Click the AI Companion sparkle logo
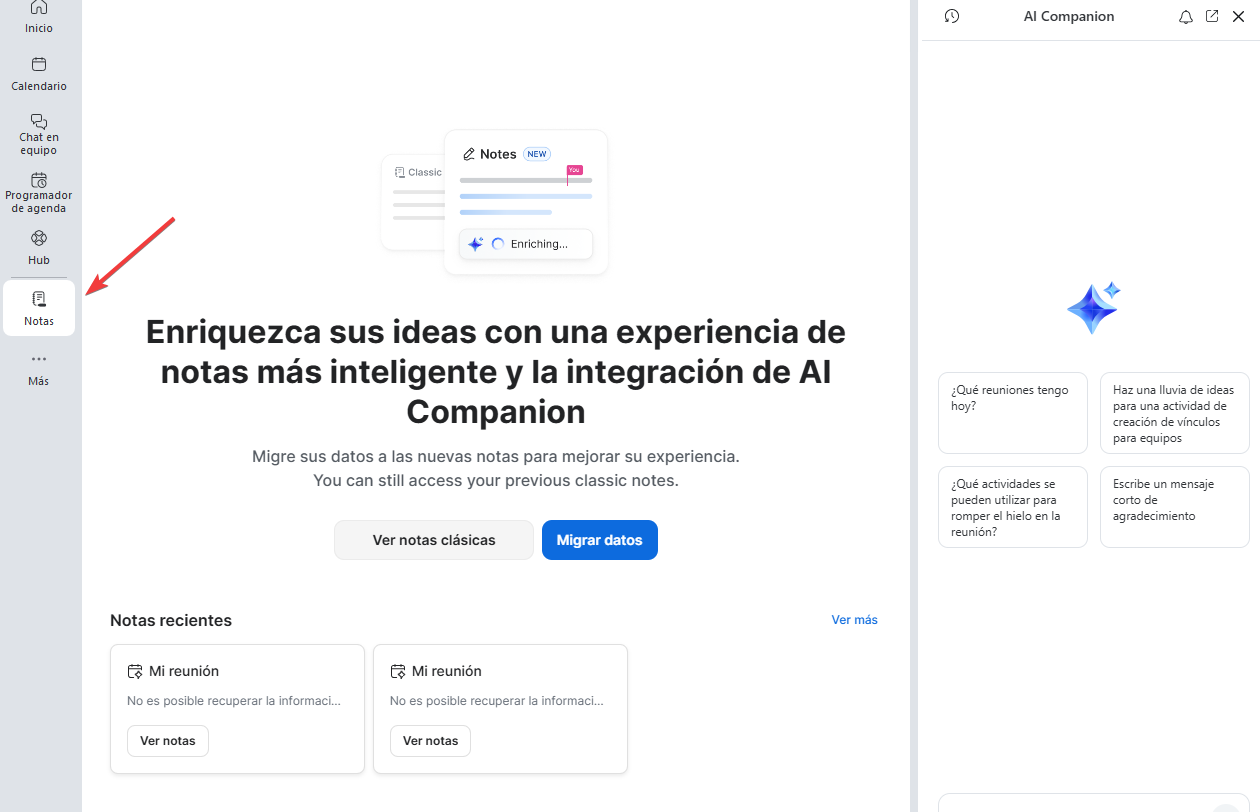 pyautogui.click(x=1094, y=307)
